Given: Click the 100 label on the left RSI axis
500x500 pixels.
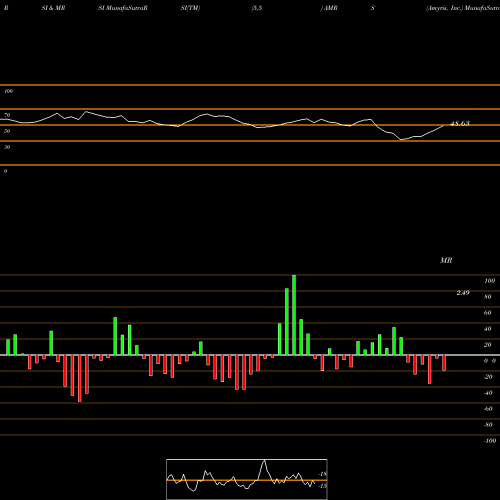Looking at the screenshot, I should (8, 91).
